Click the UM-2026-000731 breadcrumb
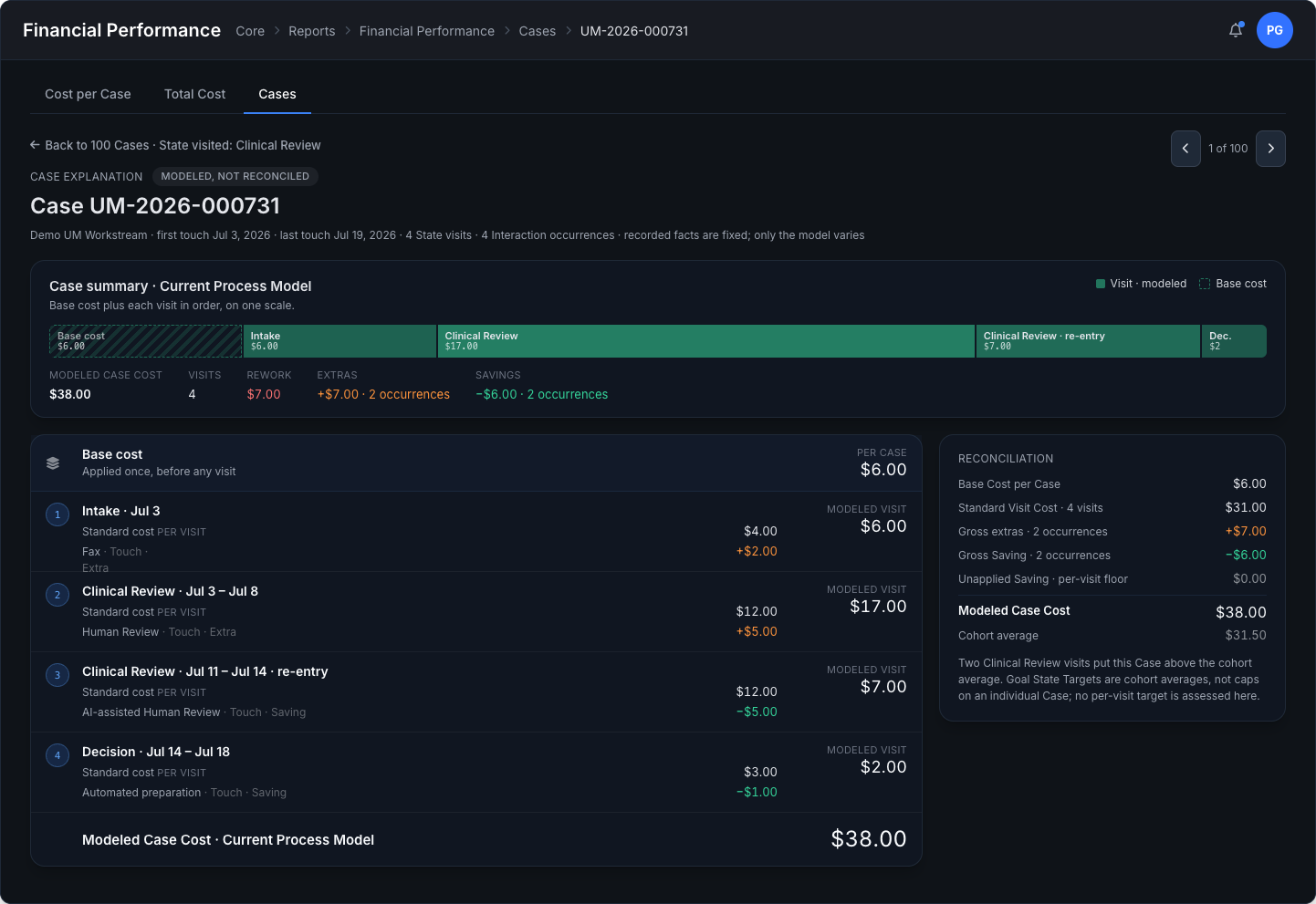 point(634,31)
